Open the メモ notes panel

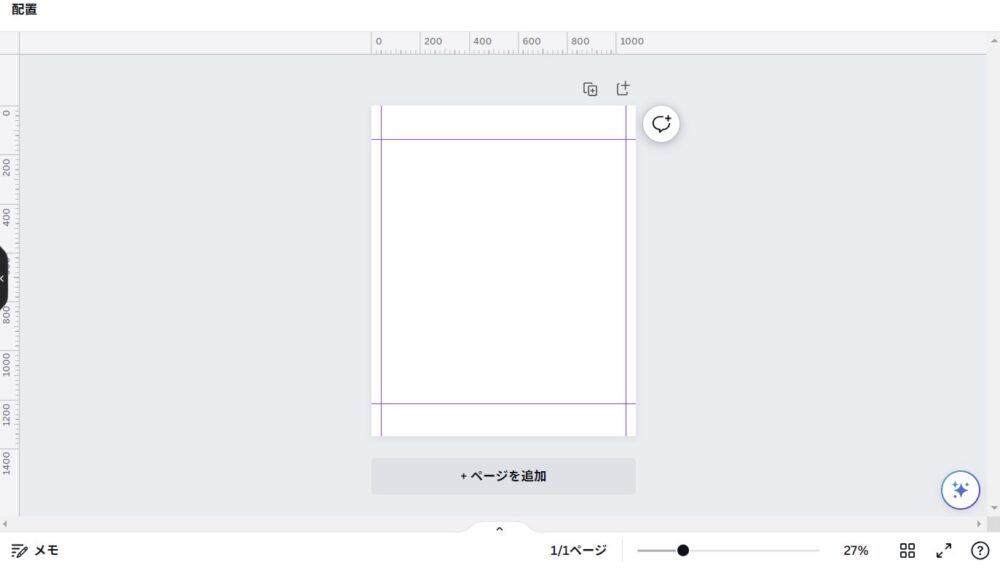click(35, 550)
